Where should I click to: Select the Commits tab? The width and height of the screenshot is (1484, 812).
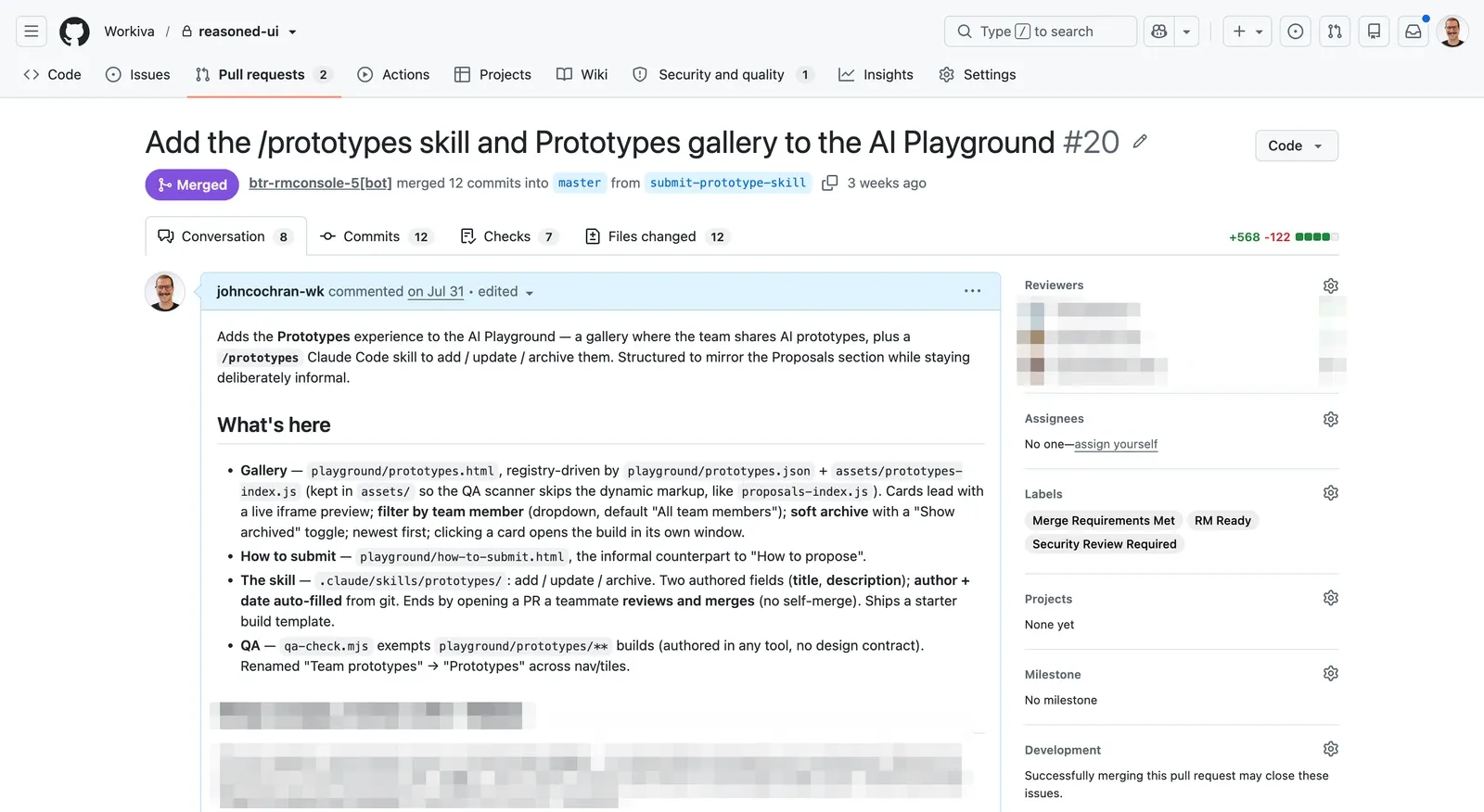pos(375,236)
